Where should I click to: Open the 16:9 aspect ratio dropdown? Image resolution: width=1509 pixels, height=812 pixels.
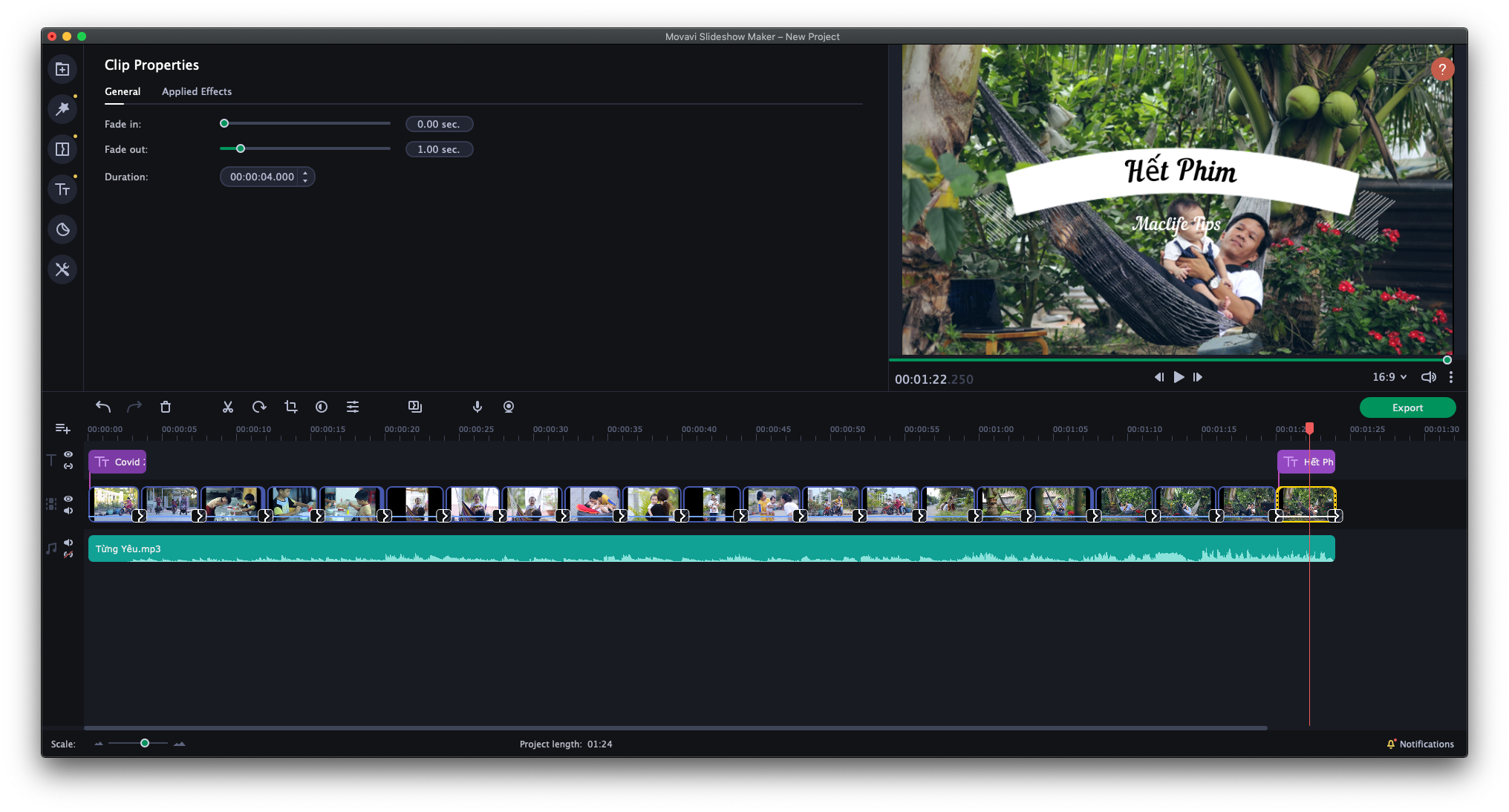tap(1388, 377)
